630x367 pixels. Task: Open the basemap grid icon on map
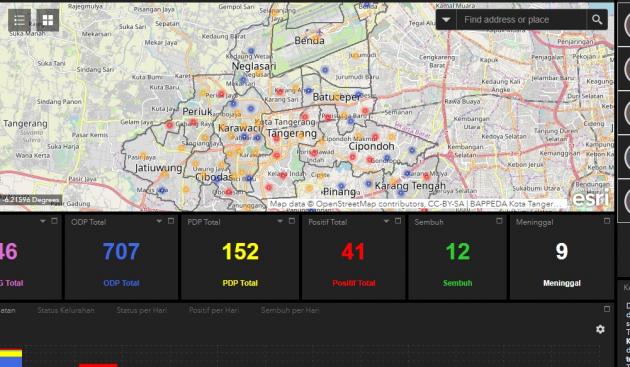[48, 20]
